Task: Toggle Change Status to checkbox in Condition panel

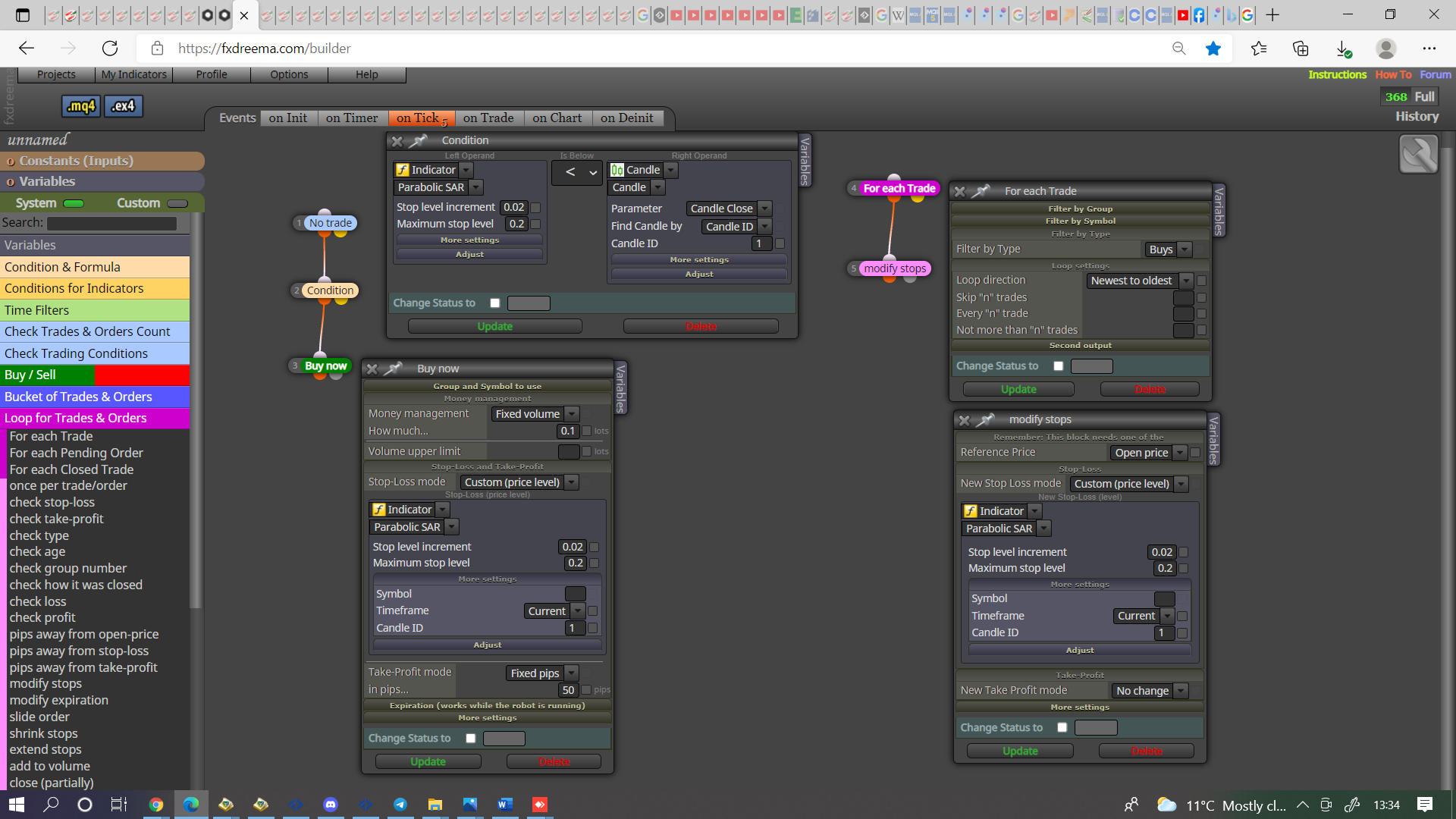Action: click(495, 303)
